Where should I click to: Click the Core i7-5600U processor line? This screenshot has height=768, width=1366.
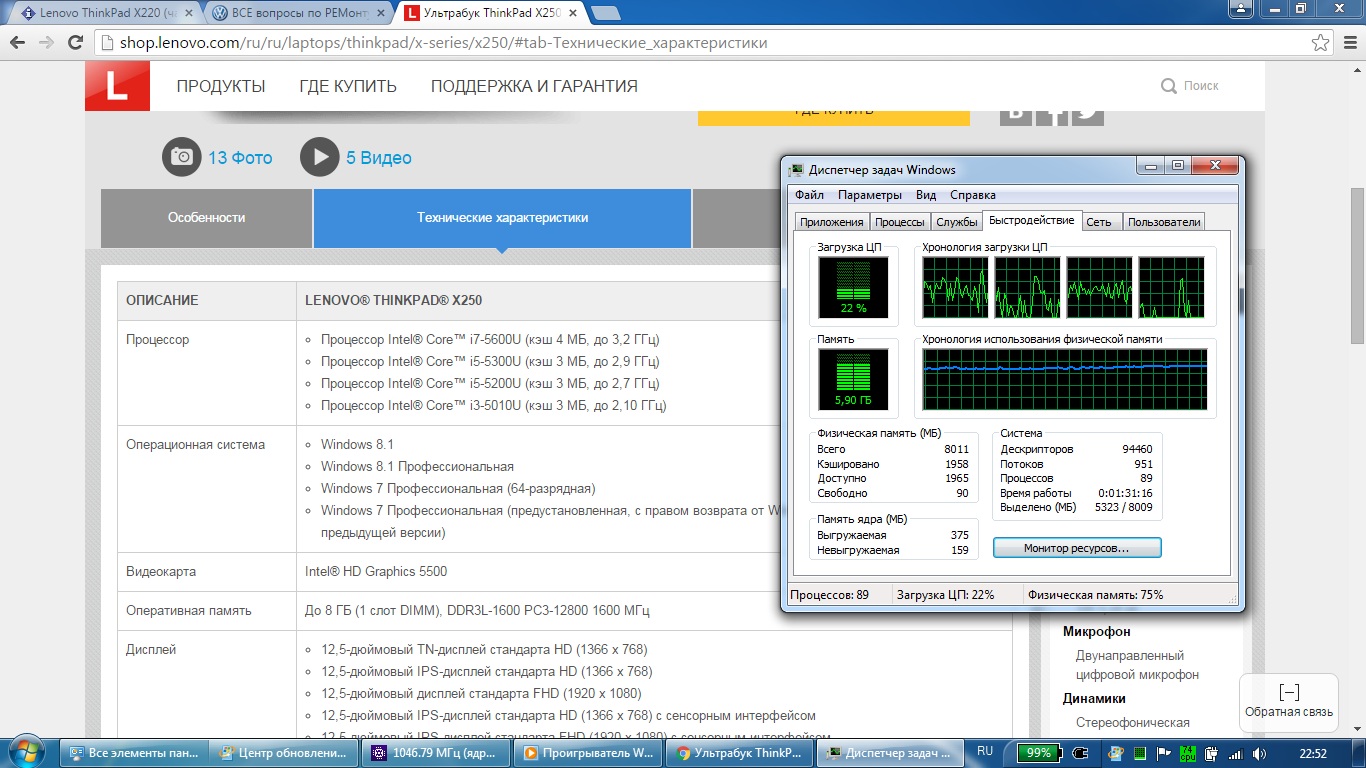490,339
